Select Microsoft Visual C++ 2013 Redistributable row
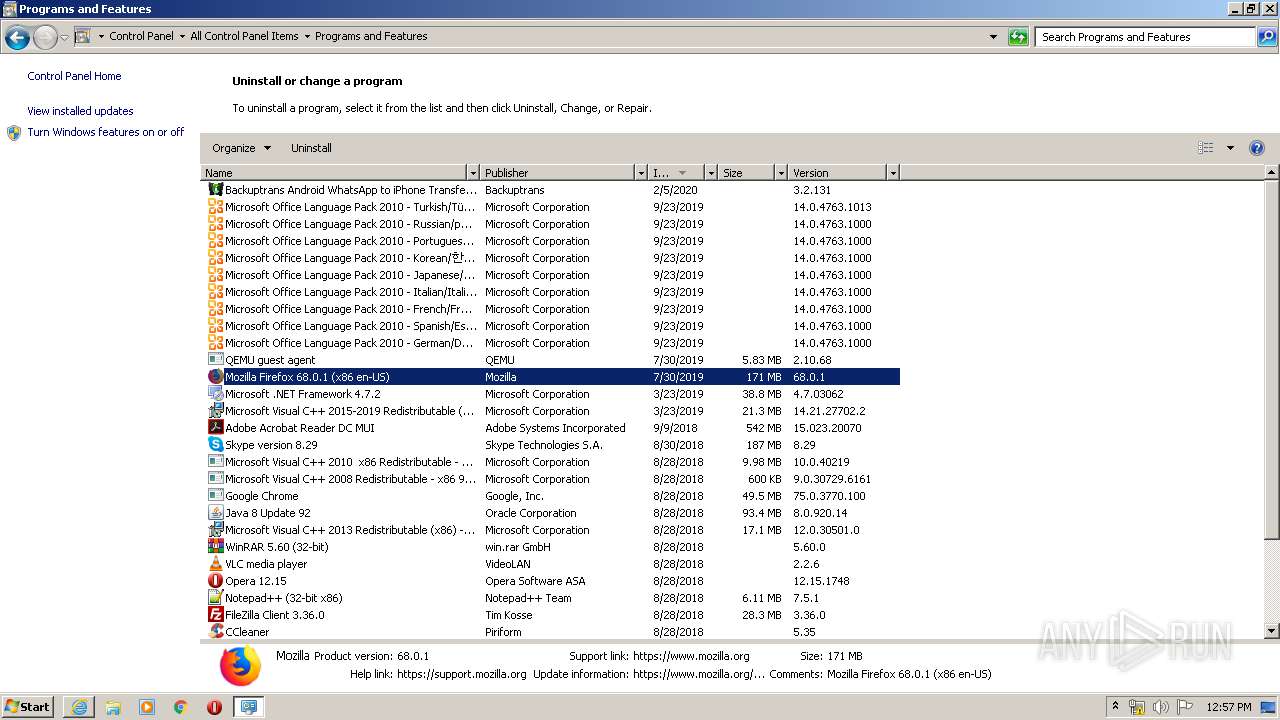The width and height of the screenshot is (1280, 720). pyautogui.click(x=550, y=530)
